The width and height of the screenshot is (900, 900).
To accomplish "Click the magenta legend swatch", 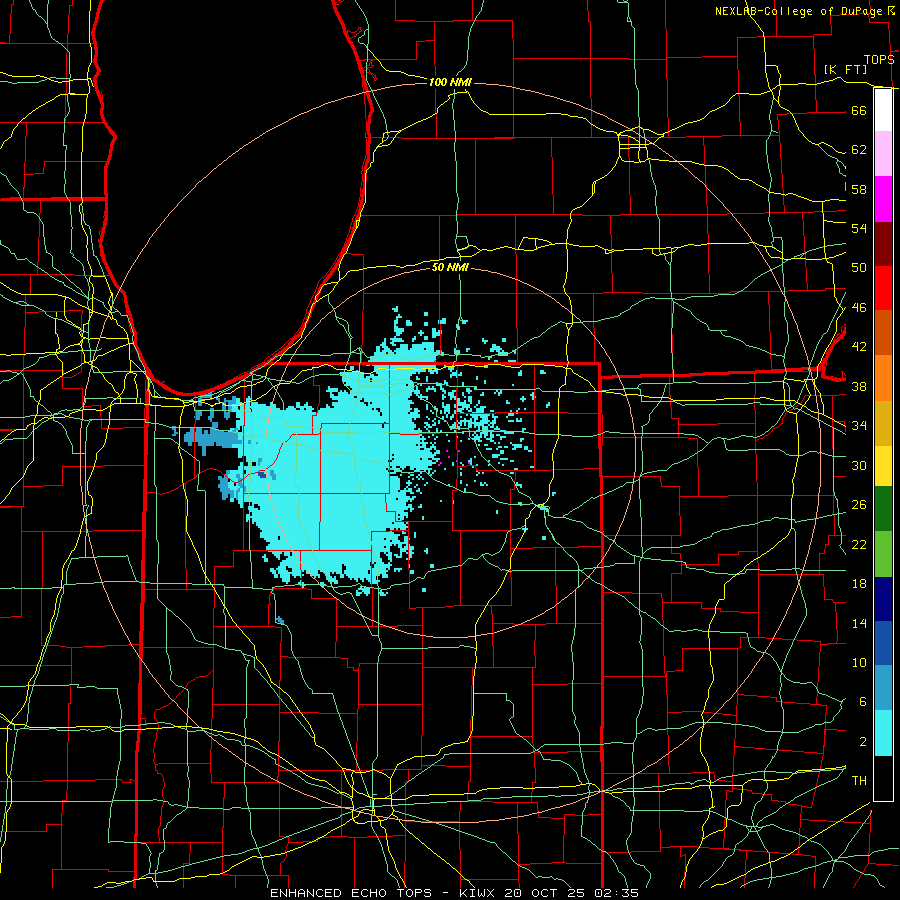I will tap(883, 199).
